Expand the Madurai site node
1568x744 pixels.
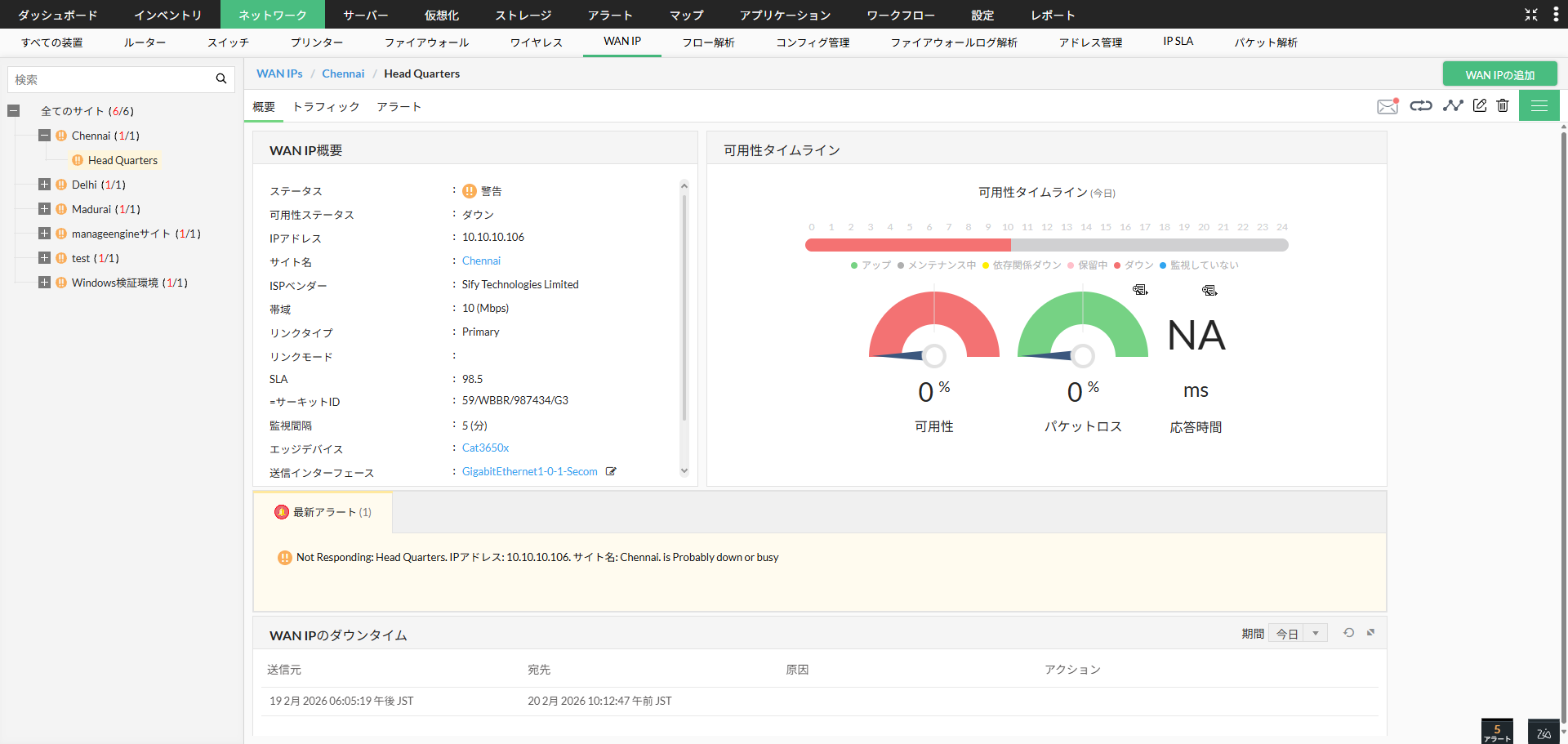click(45, 209)
